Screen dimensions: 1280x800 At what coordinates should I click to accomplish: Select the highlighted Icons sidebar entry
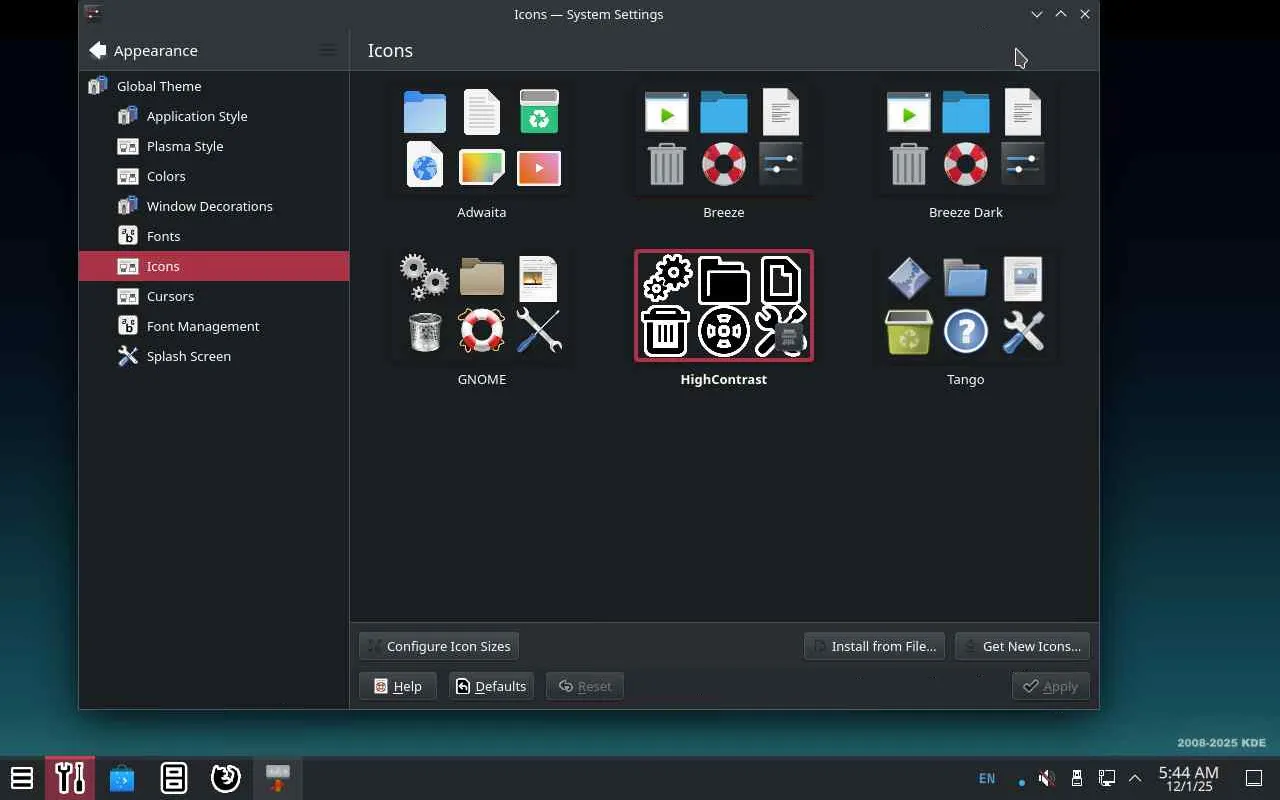pyautogui.click(x=214, y=266)
